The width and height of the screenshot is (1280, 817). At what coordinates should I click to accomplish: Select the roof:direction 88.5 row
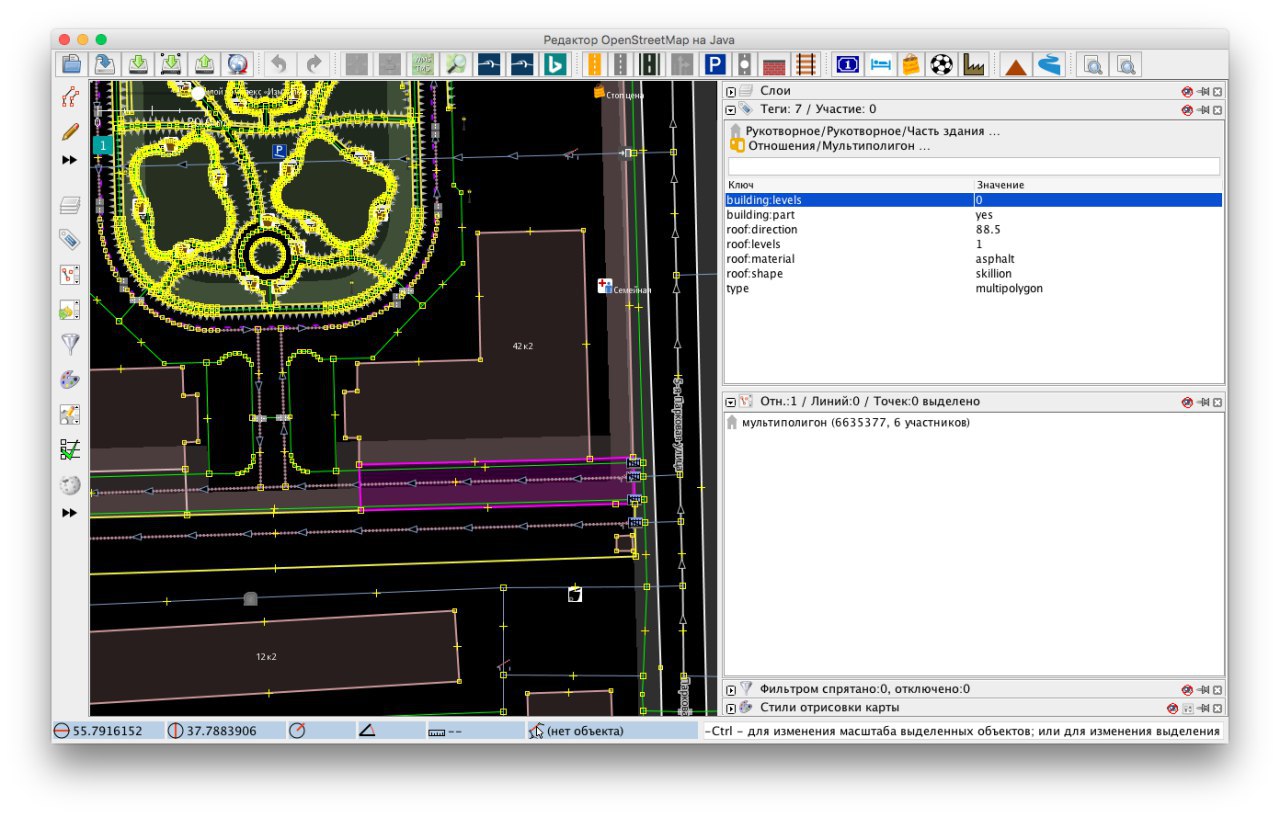coord(974,229)
